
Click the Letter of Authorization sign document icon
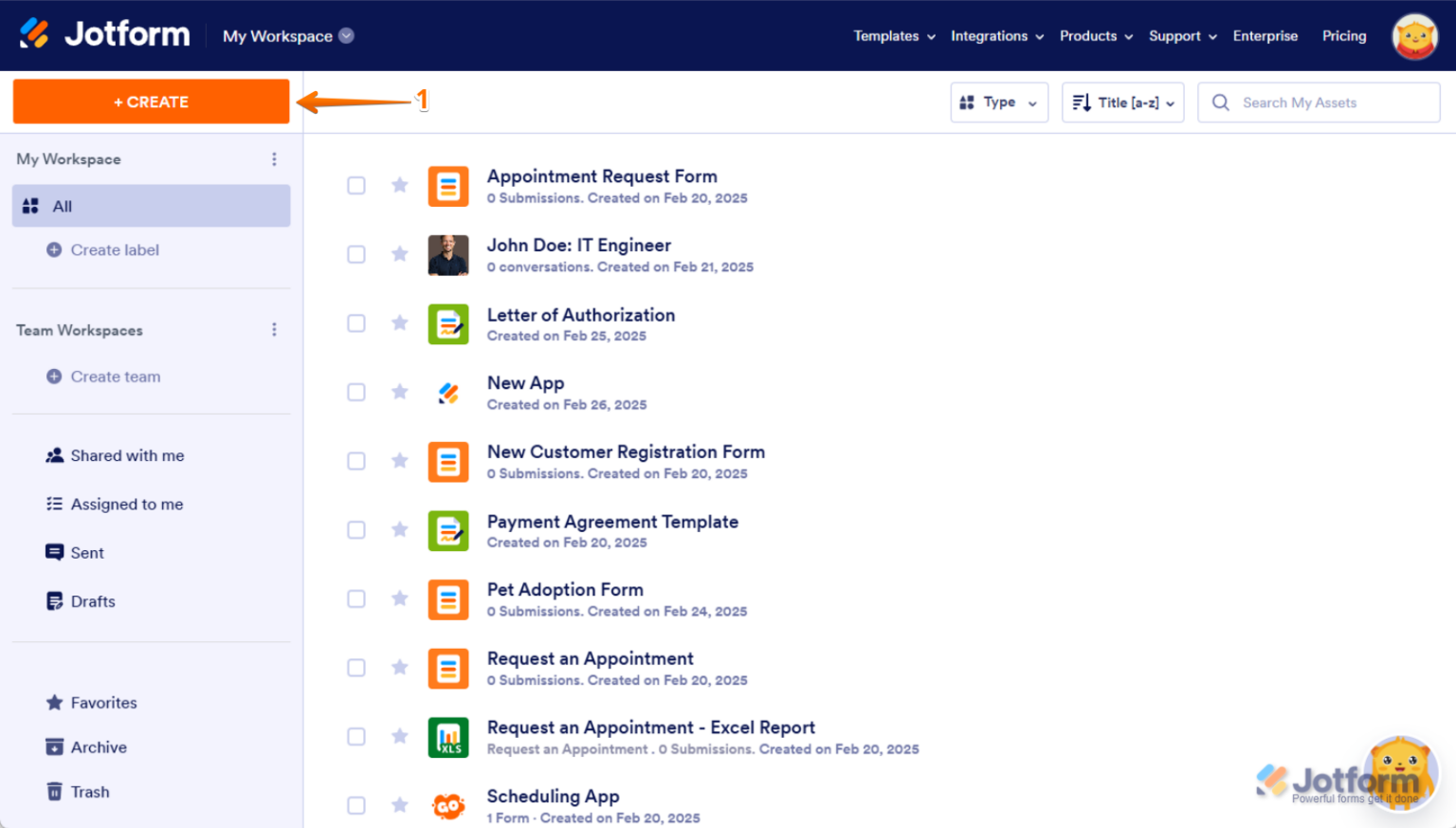point(448,324)
